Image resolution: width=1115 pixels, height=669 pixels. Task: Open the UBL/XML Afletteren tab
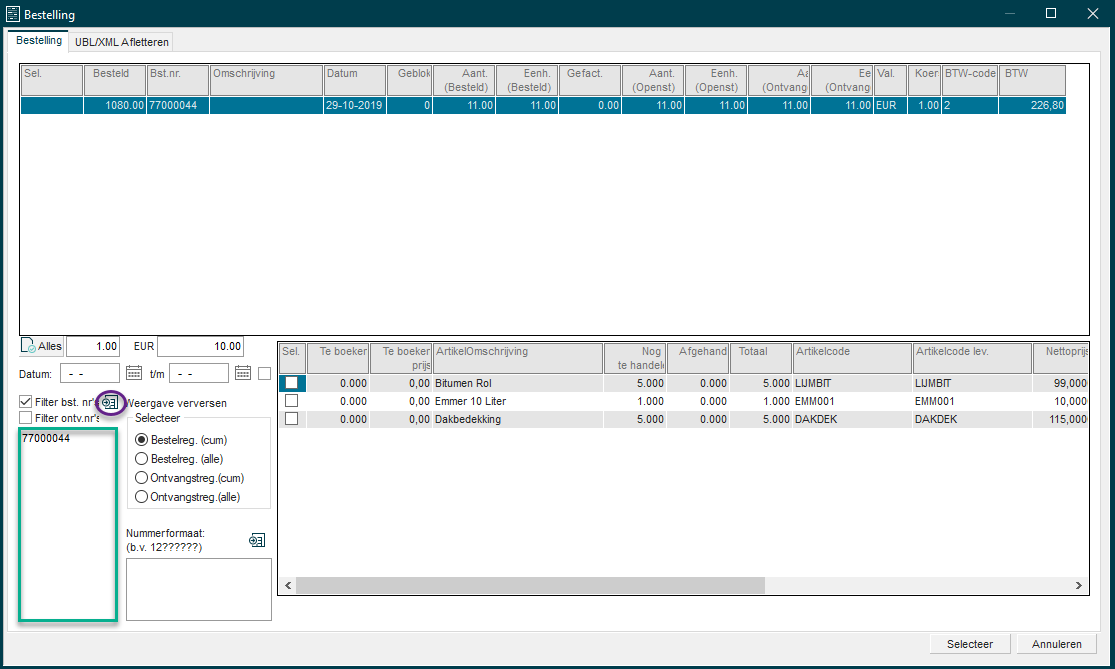[x=122, y=42]
